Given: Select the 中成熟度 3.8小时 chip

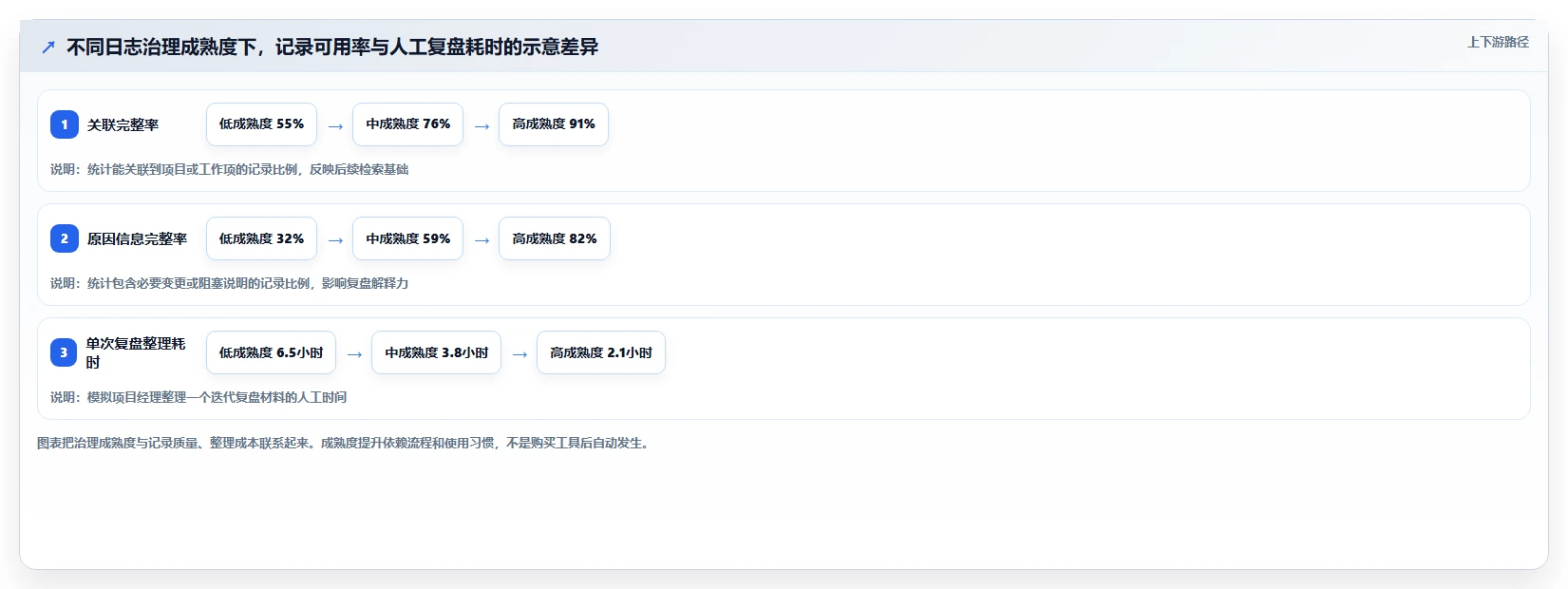Looking at the screenshot, I should pyautogui.click(x=436, y=352).
